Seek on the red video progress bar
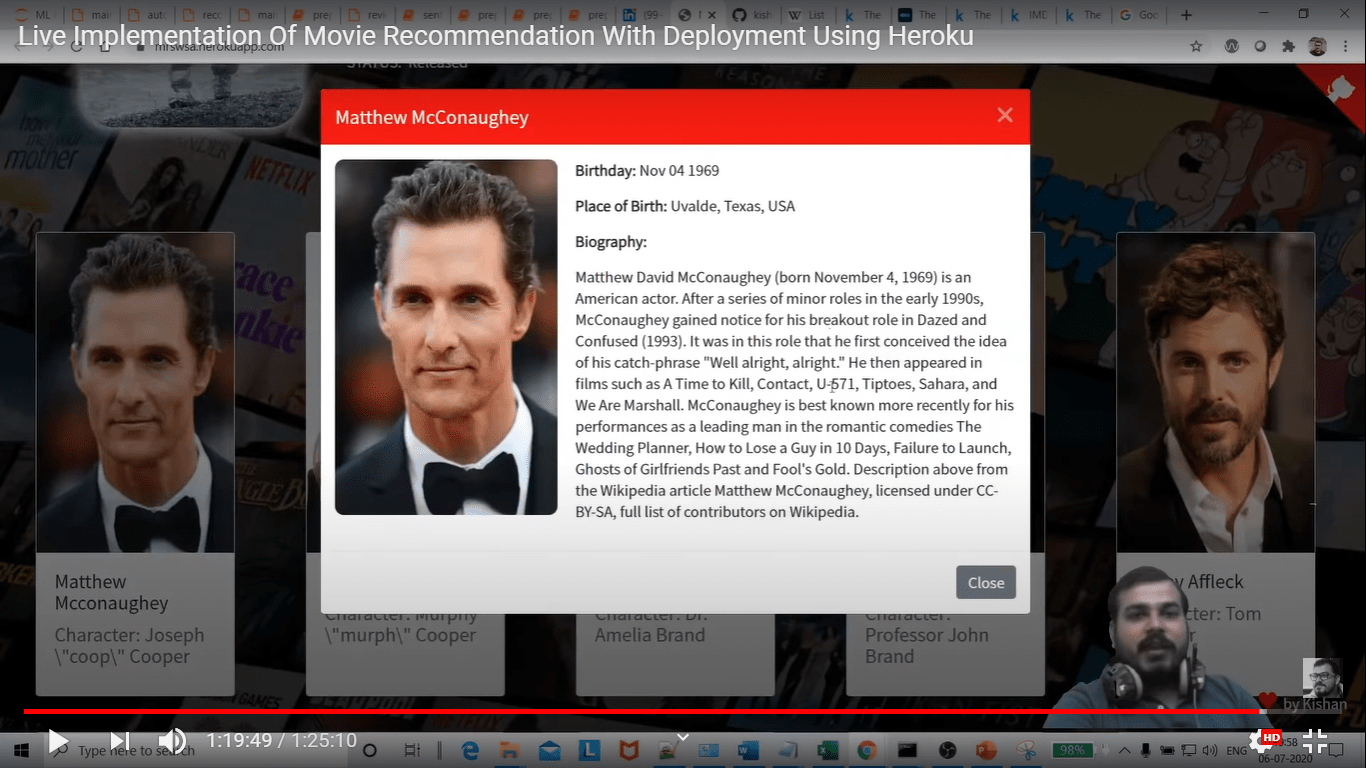1366x768 pixels. (x=640, y=711)
